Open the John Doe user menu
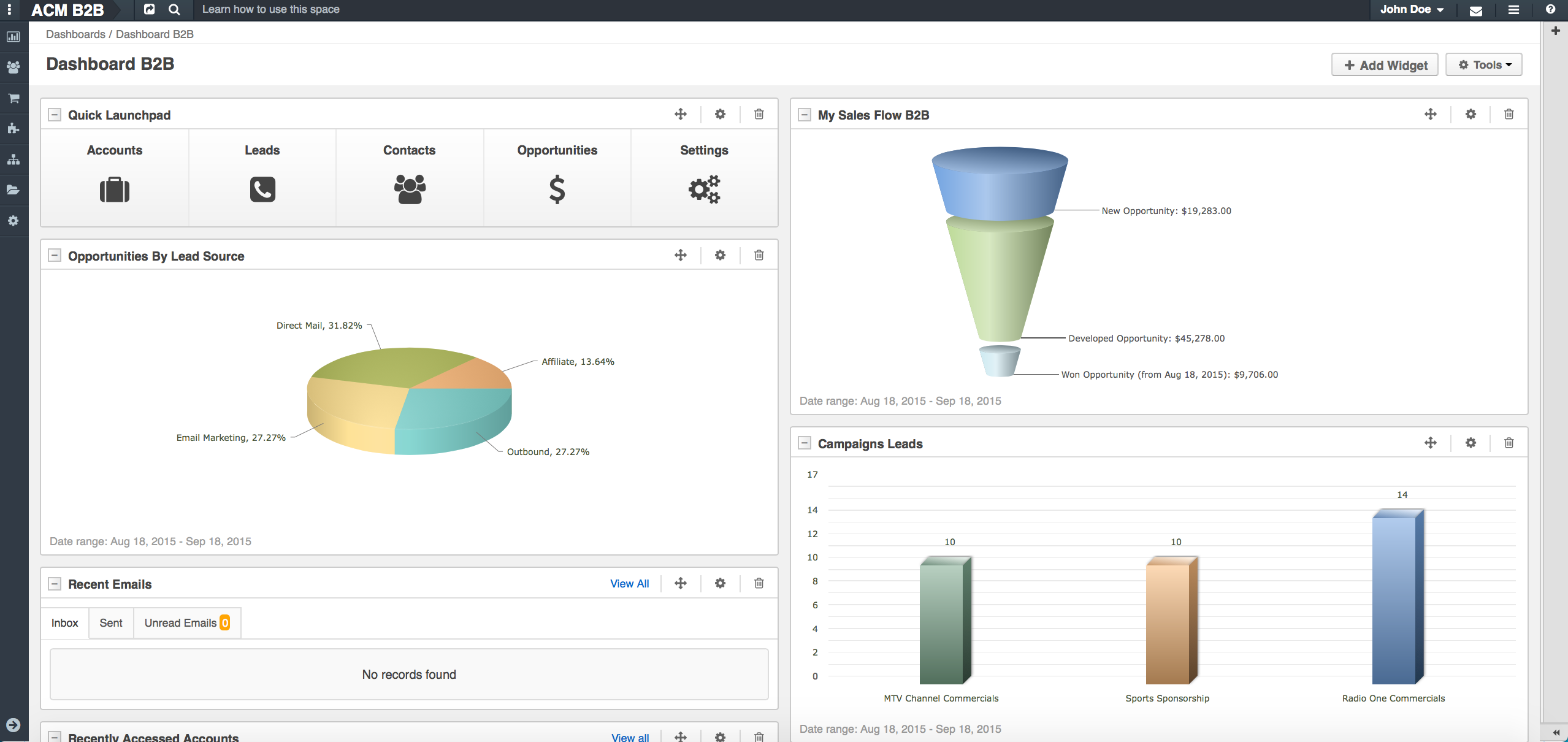The image size is (1568, 742). (x=1412, y=10)
